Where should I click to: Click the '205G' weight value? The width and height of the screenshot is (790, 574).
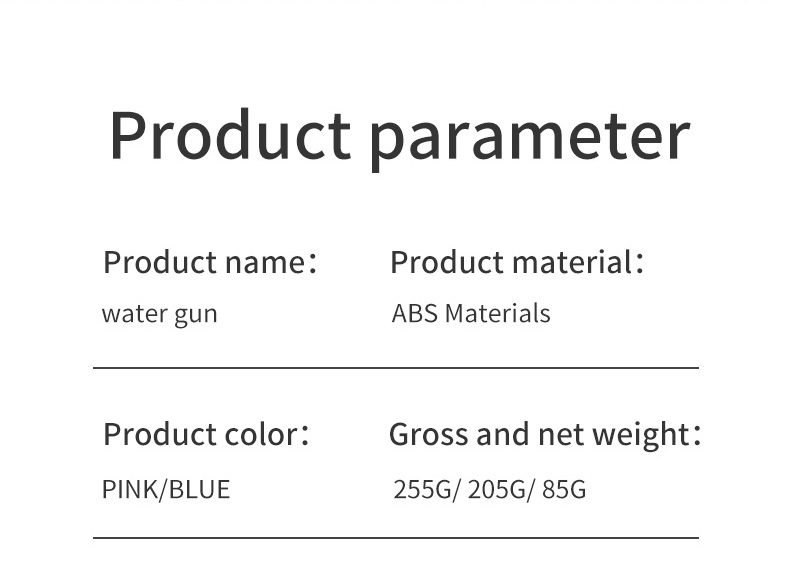pyautogui.click(x=497, y=489)
